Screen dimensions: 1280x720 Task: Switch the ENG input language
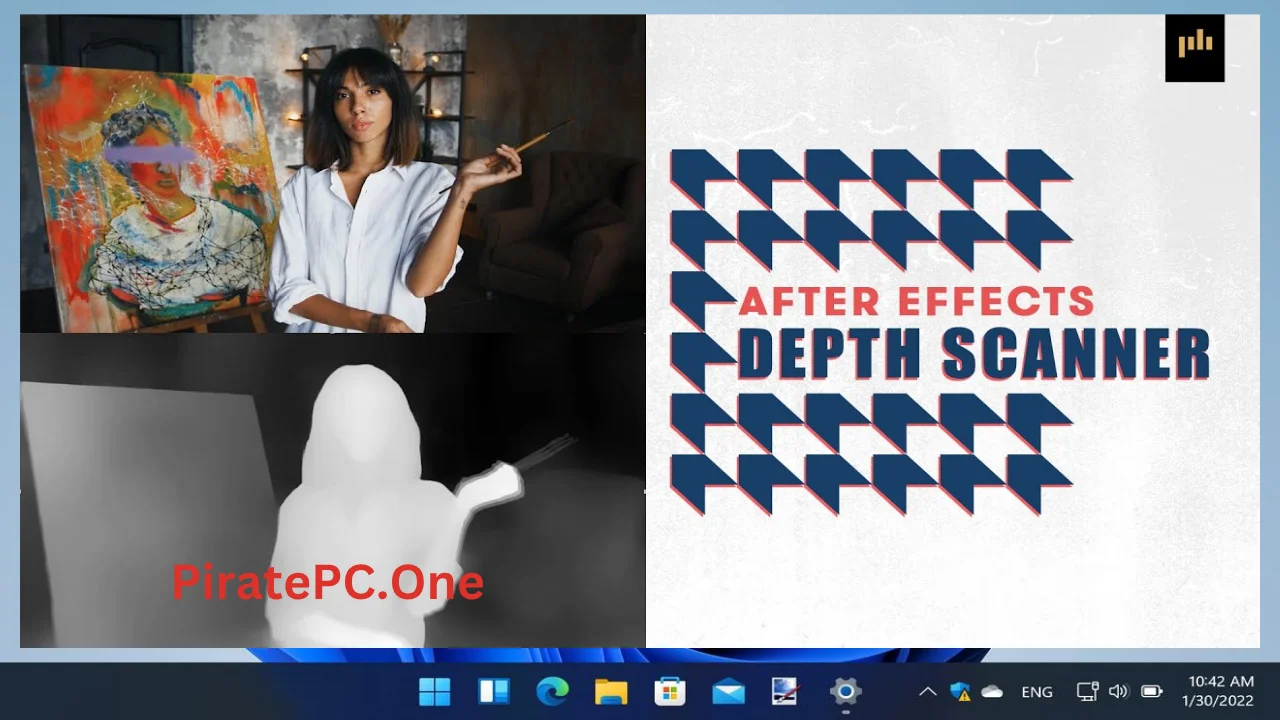tap(1037, 691)
